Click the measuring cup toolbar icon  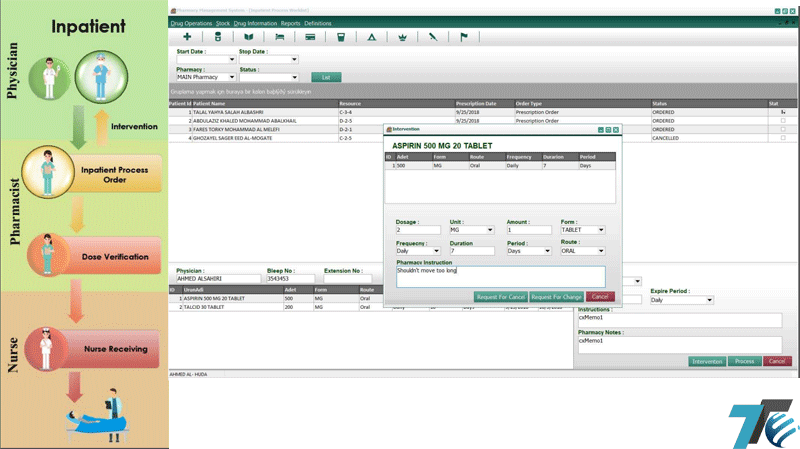click(x=341, y=37)
